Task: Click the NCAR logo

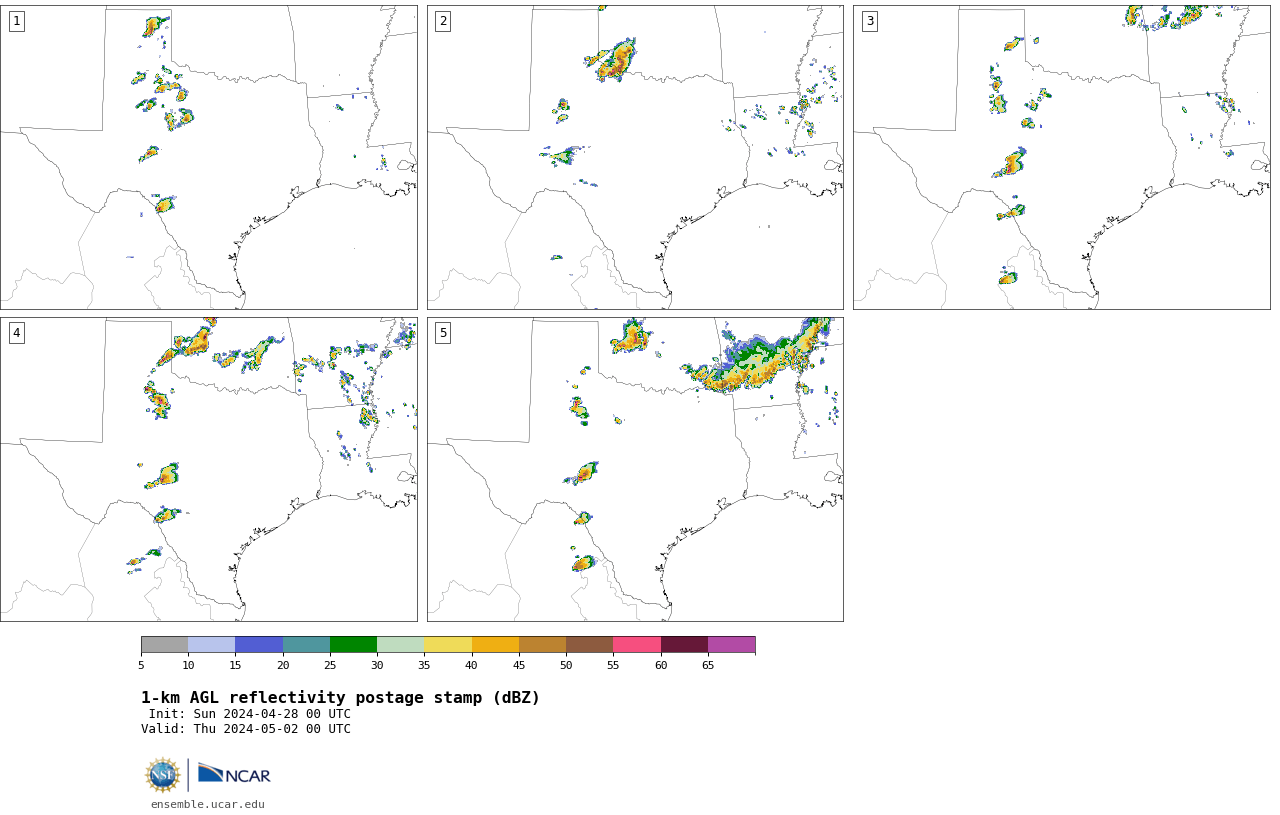Action: coord(234,774)
